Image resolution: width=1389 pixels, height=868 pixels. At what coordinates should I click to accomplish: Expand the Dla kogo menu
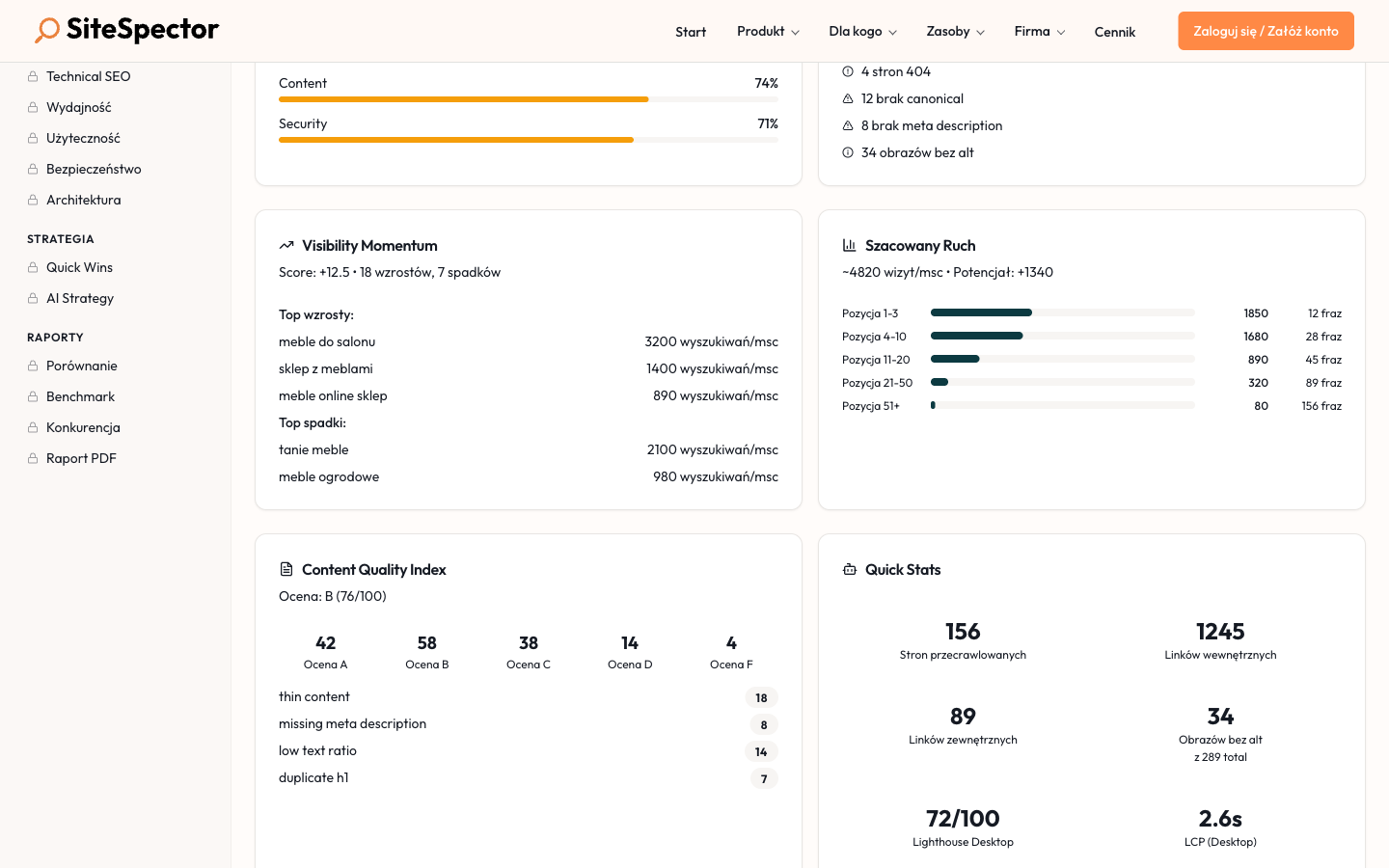click(862, 31)
